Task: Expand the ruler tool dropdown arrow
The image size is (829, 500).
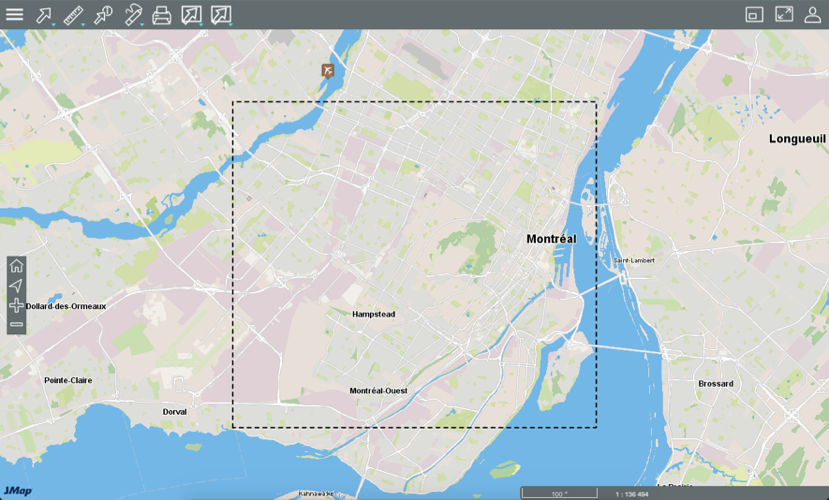Action: pos(84,23)
